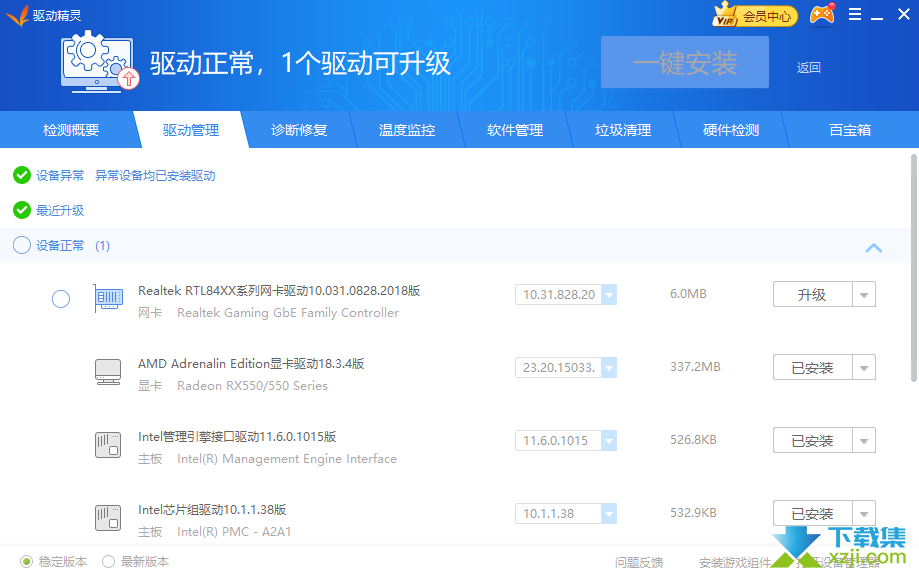Click the green check beside 最近升级
The height and width of the screenshot is (577, 919).
(22, 210)
